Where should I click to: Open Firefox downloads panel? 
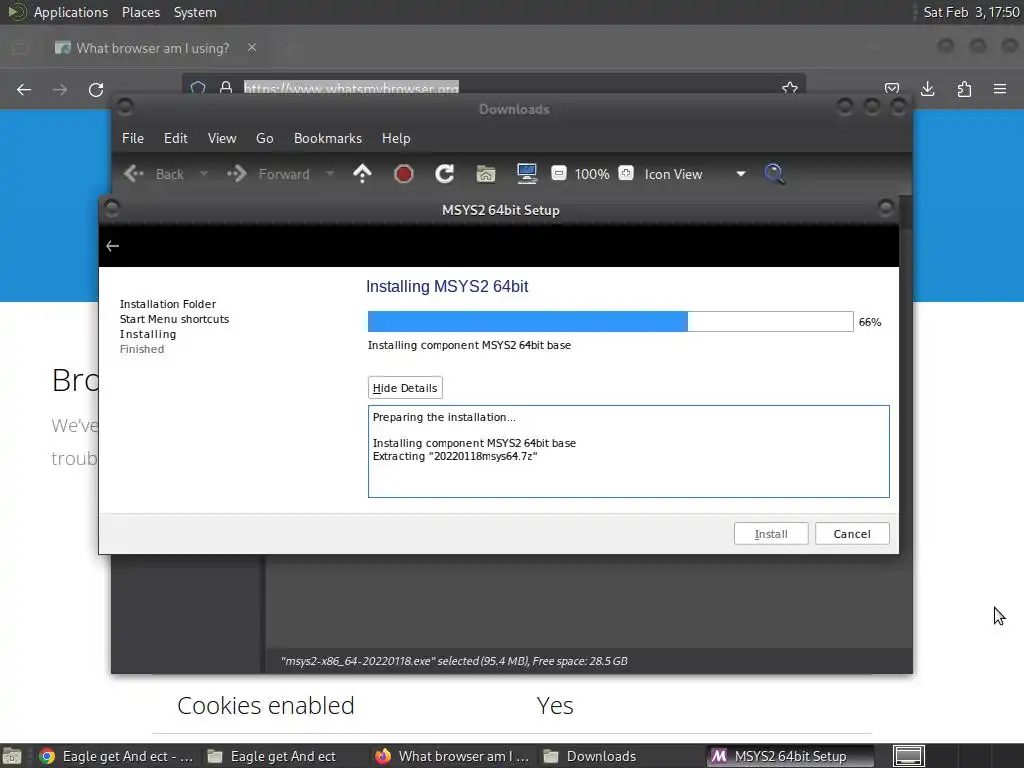[928, 89]
